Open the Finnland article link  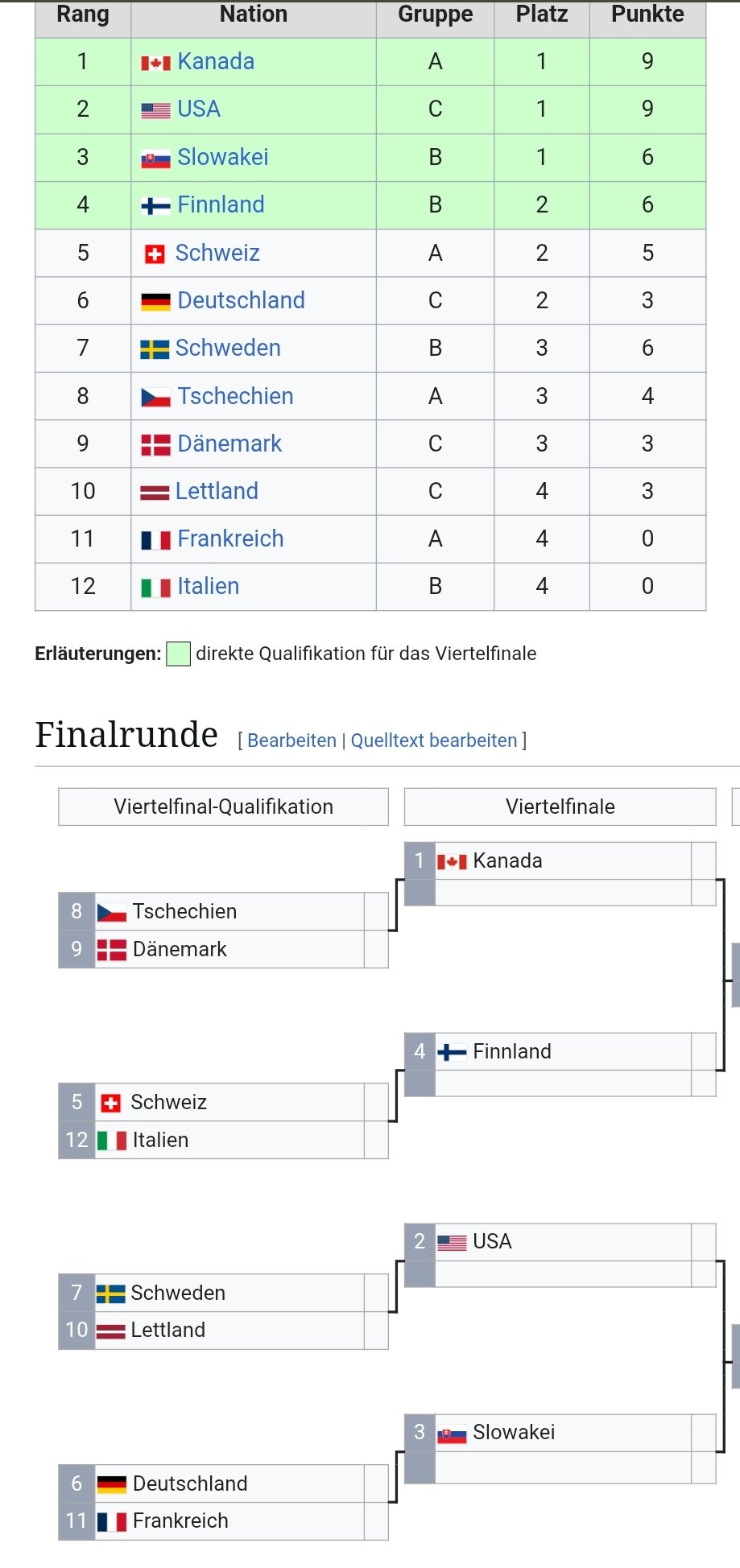(x=221, y=205)
